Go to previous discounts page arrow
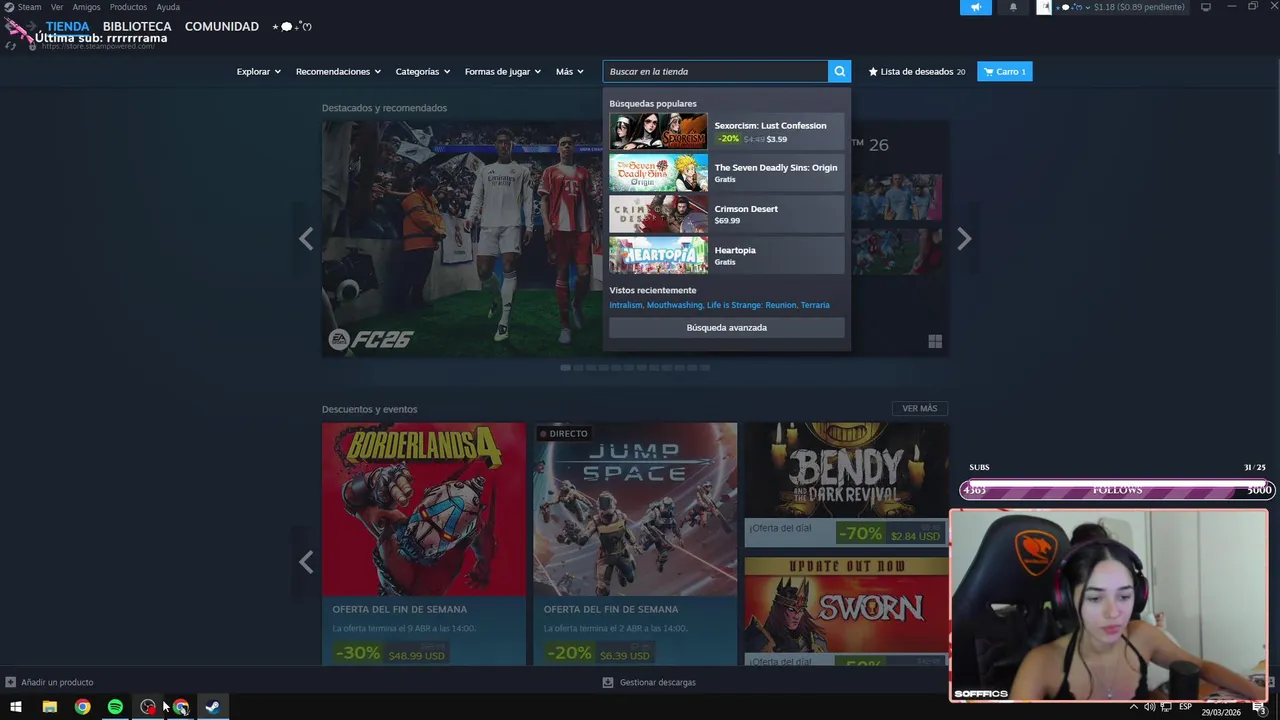 tap(306, 562)
